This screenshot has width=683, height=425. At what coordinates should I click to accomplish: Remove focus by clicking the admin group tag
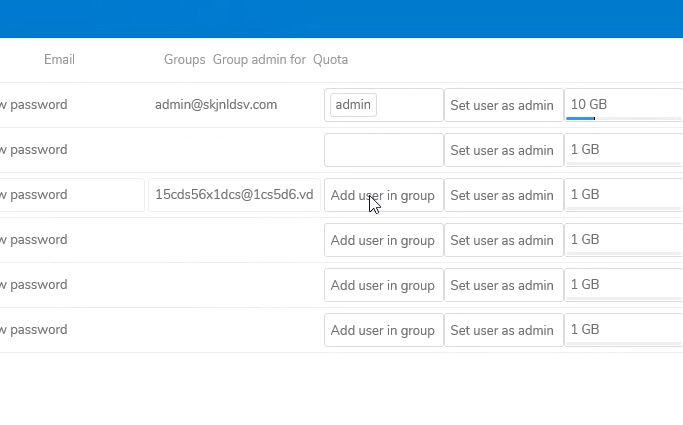click(353, 105)
